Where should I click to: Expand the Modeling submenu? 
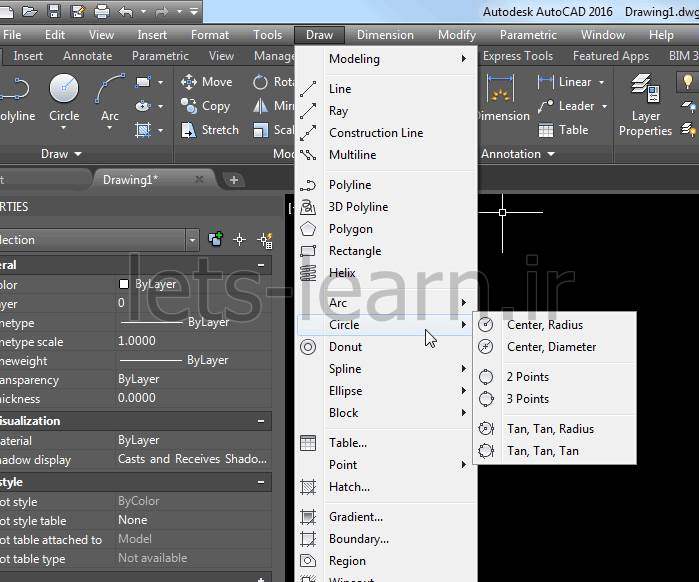click(386, 59)
